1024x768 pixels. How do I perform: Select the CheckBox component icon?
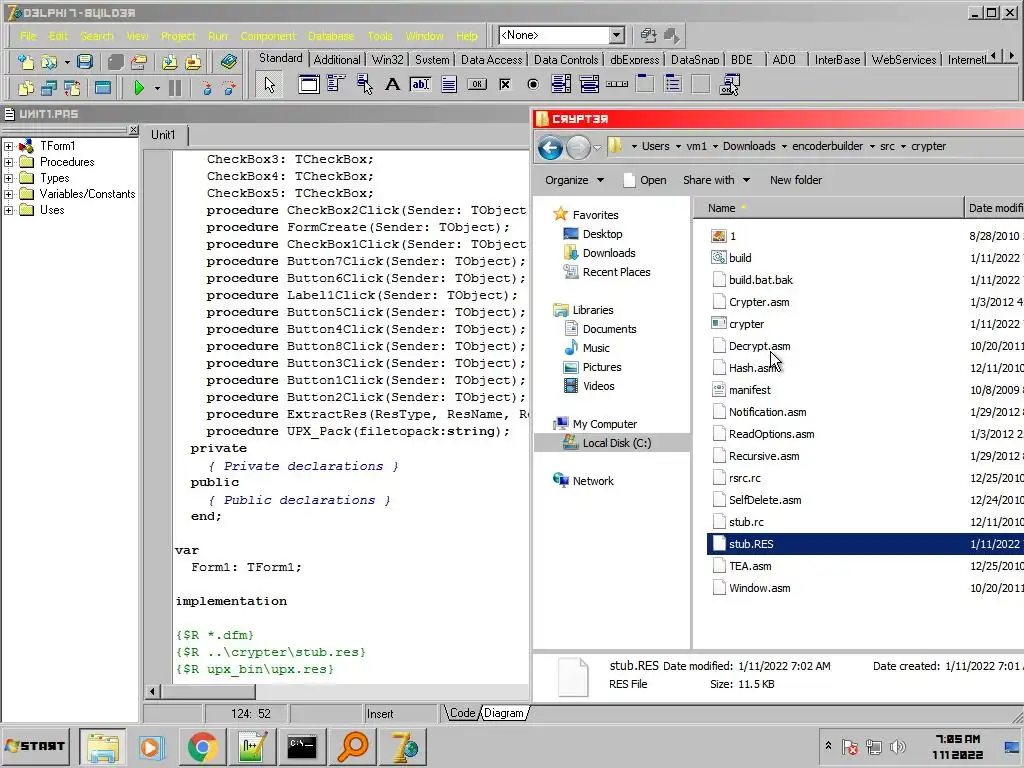pyautogui.click(x=505, y=84)
